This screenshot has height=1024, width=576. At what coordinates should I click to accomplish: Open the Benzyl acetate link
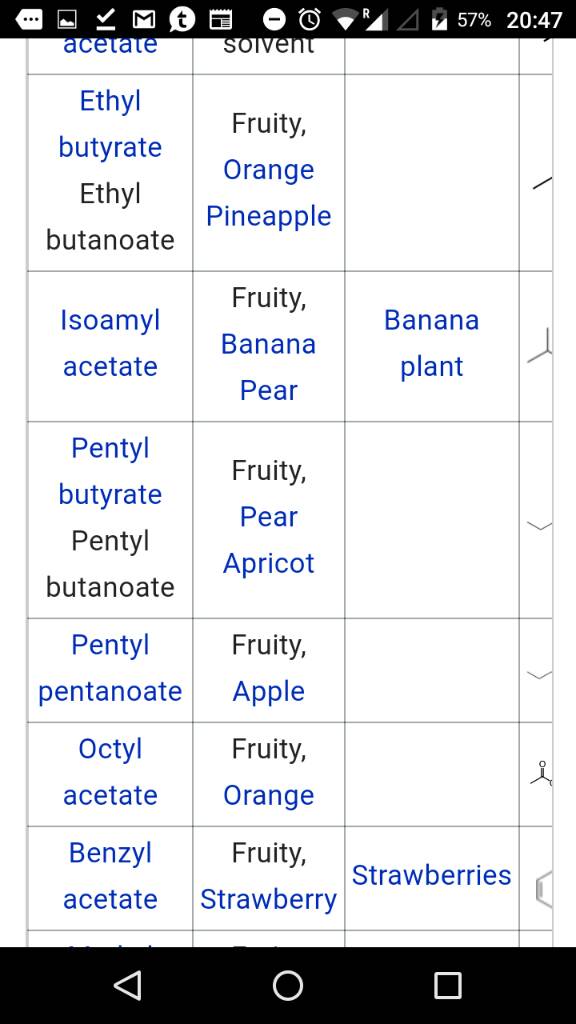[x=110, y=875]
